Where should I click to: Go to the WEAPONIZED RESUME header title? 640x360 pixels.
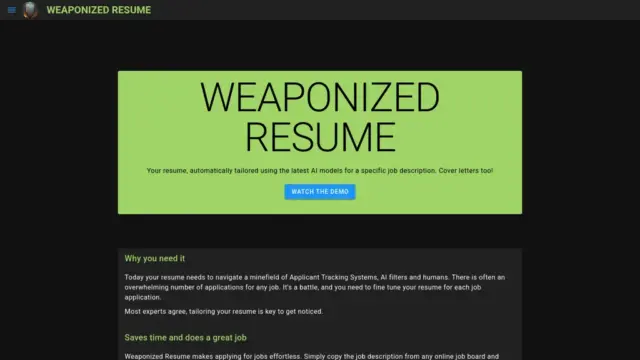pyautogui.click(x=98, y=10)
